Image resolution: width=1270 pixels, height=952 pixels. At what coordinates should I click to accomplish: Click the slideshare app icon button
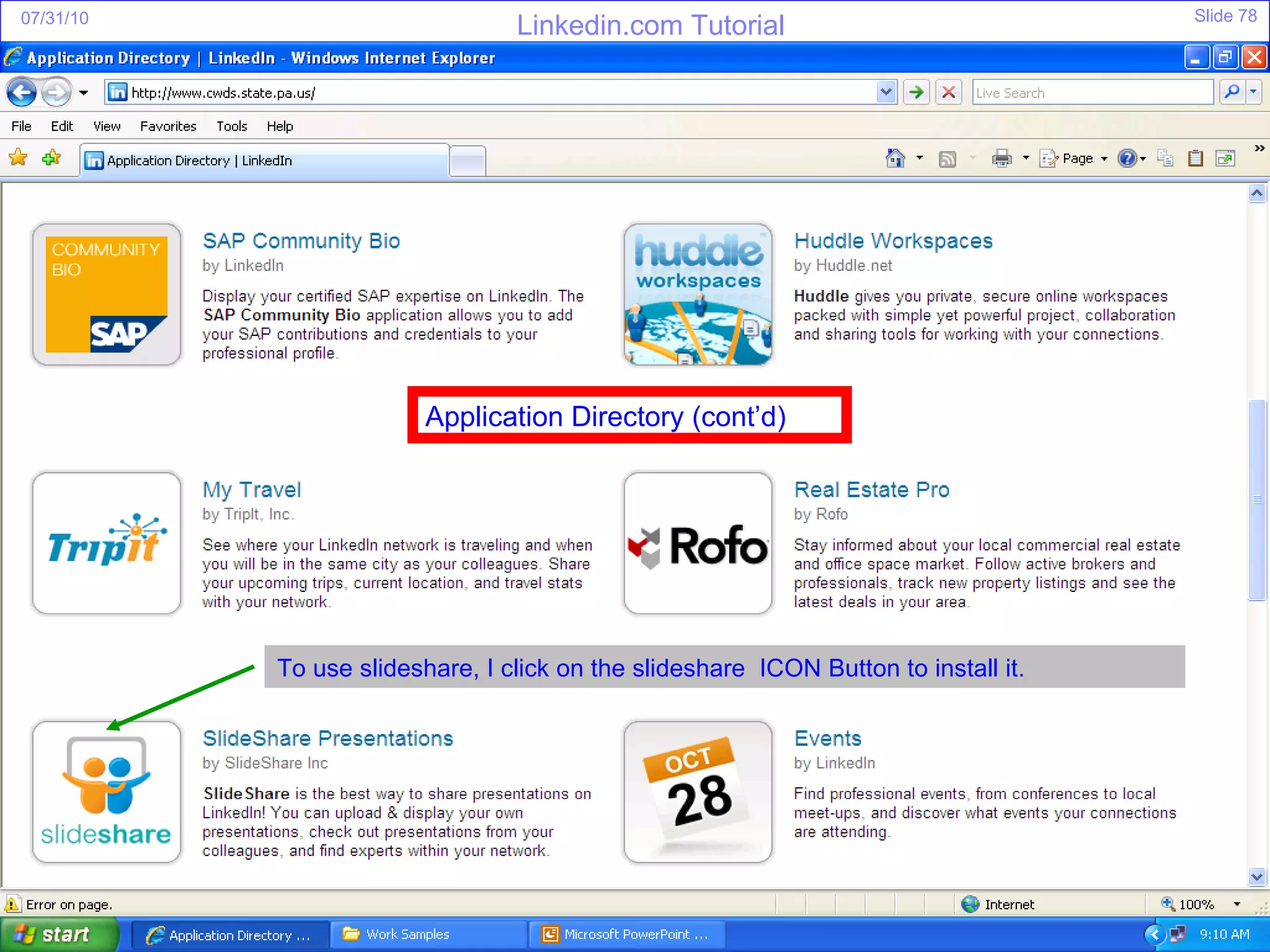[107, 792]
